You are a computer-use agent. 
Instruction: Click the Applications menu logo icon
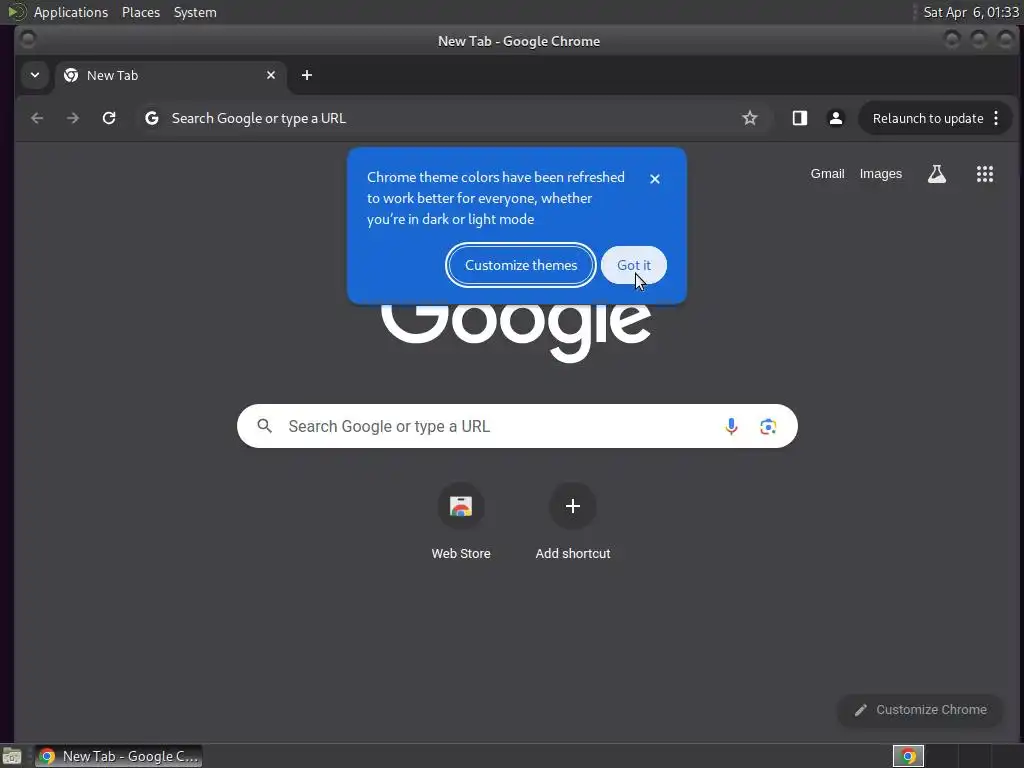16,12
